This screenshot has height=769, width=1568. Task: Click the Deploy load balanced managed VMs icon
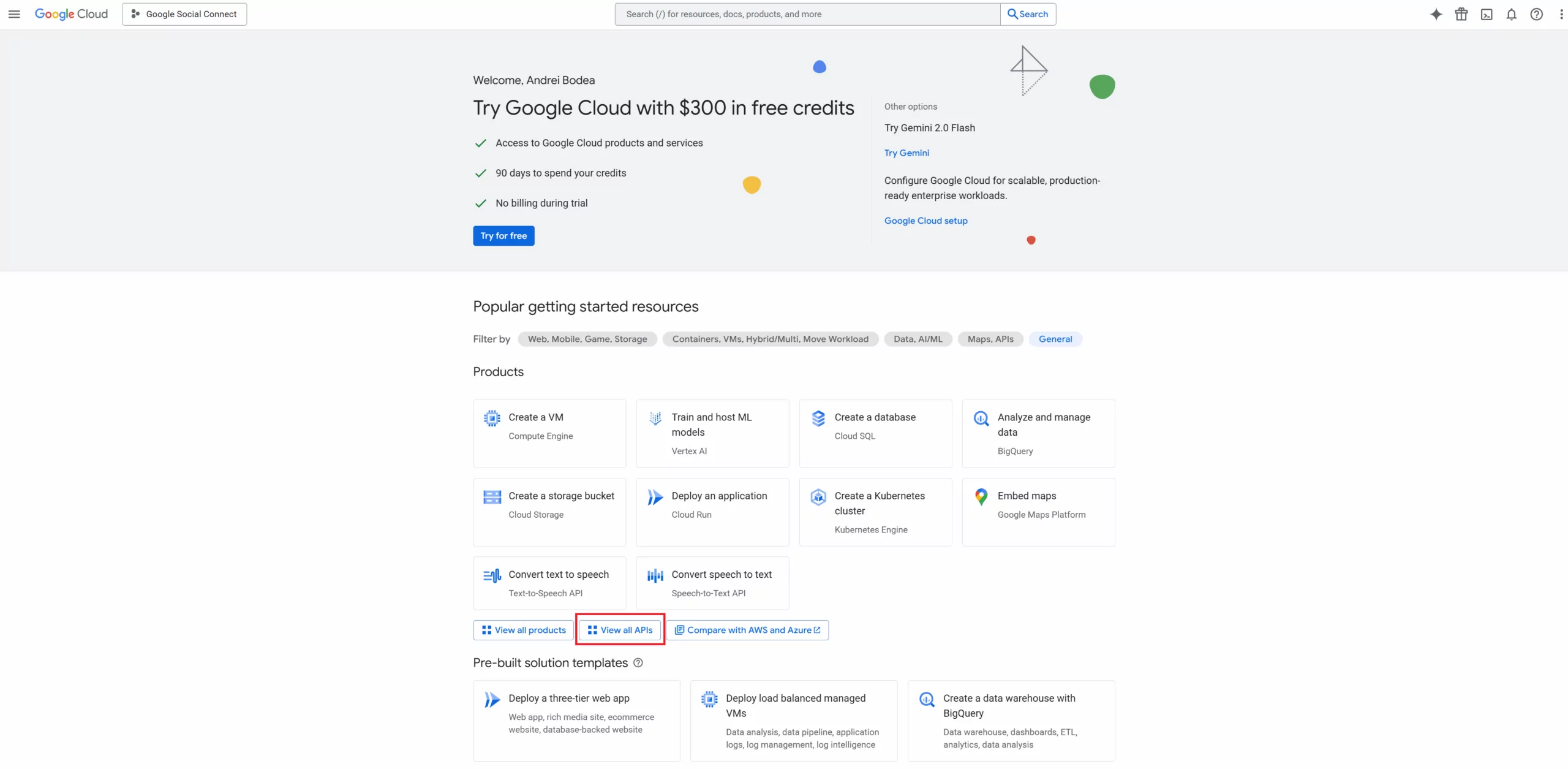click(x=709, y=699)
